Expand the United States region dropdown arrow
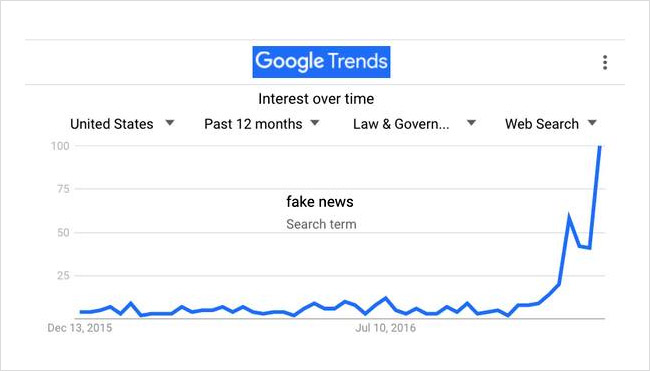 pos(170,123)
